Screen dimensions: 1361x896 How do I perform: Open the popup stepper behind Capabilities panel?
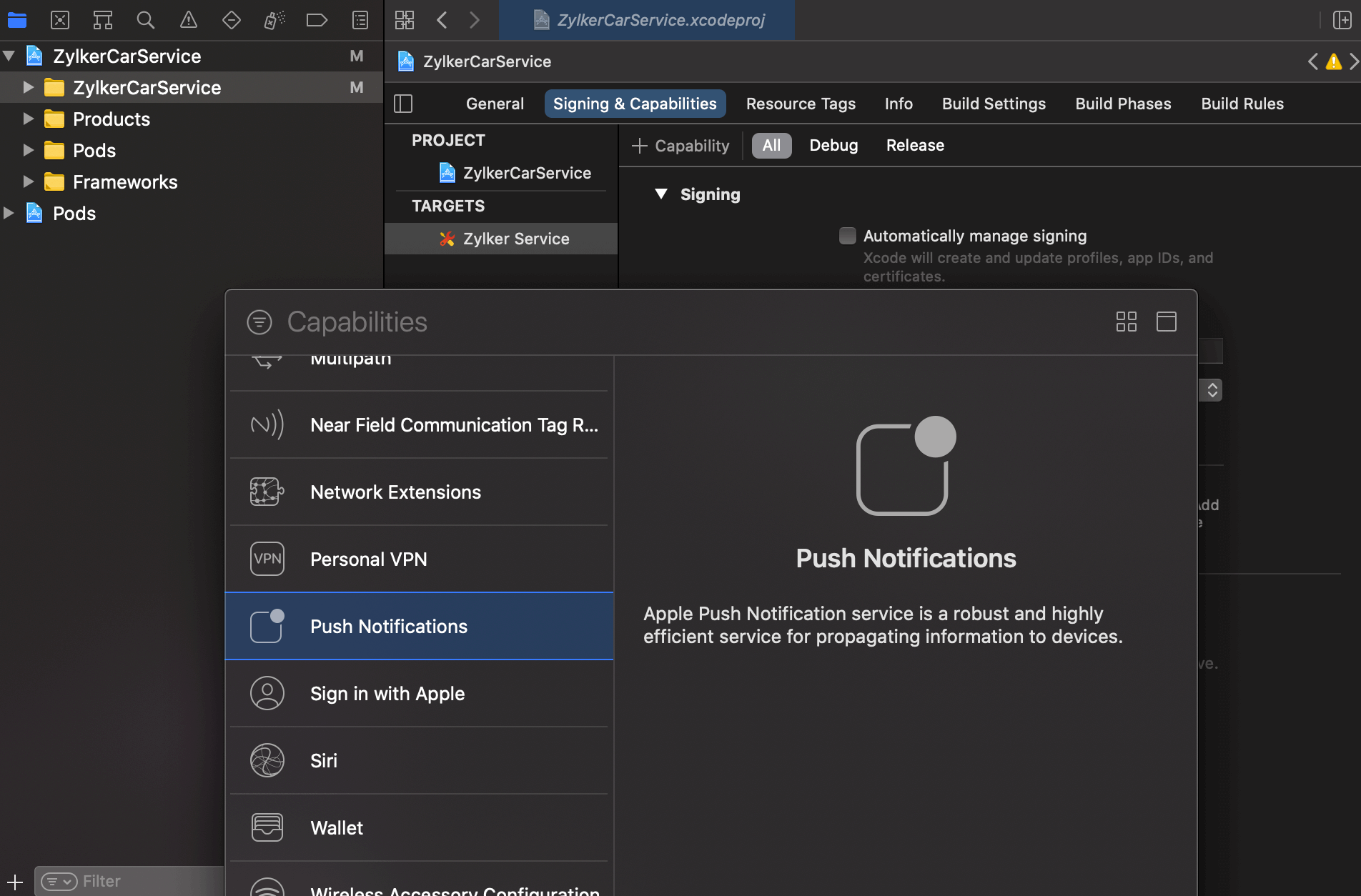coord(1212,390)
